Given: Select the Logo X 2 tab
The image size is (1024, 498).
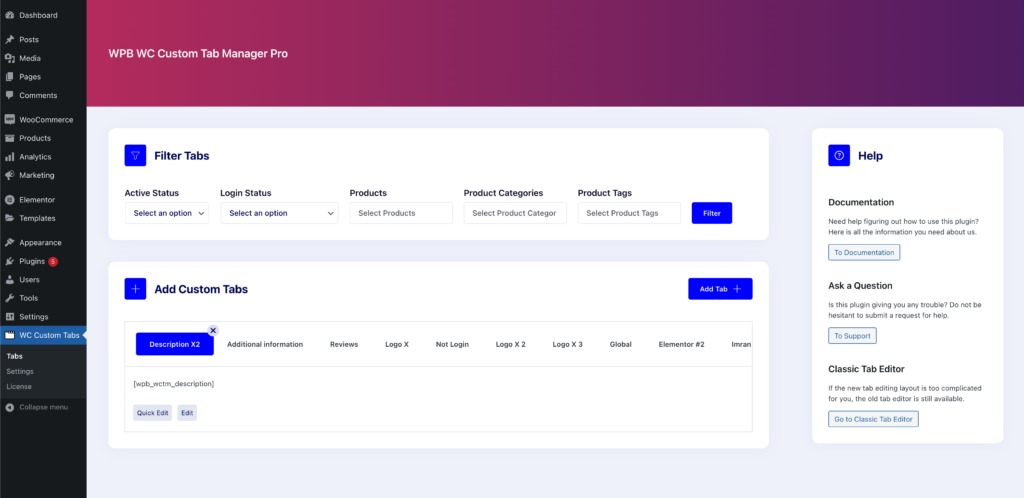Looking at the screenshot, I should pos(511,344).
